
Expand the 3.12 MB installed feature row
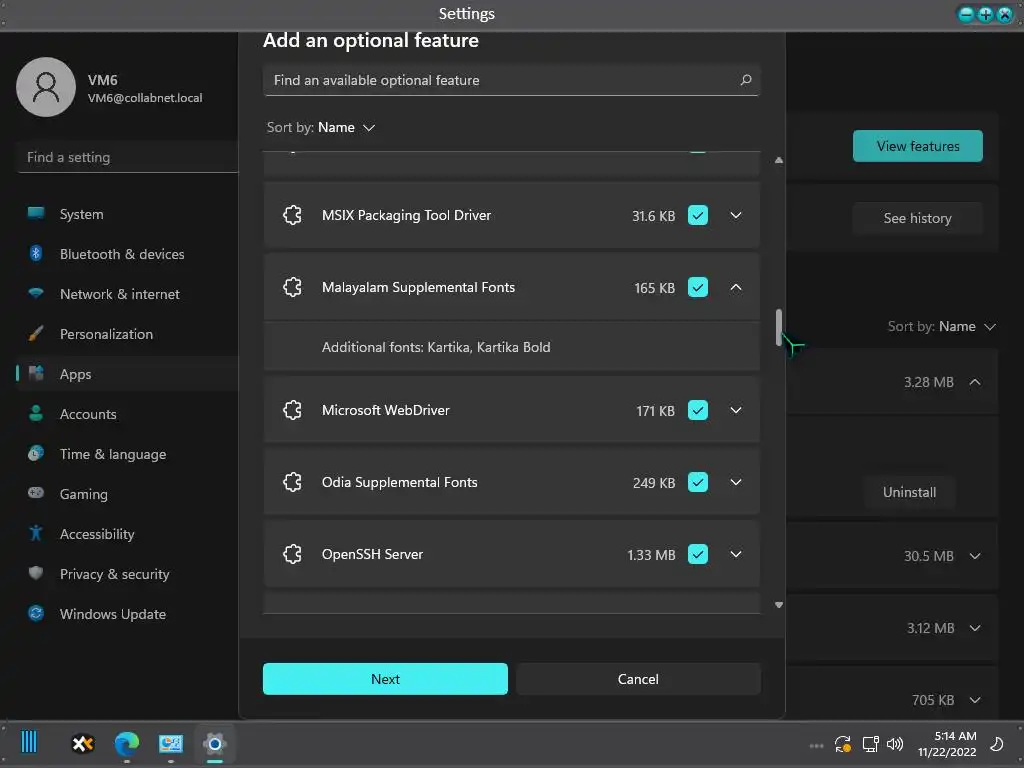[975, 628]
